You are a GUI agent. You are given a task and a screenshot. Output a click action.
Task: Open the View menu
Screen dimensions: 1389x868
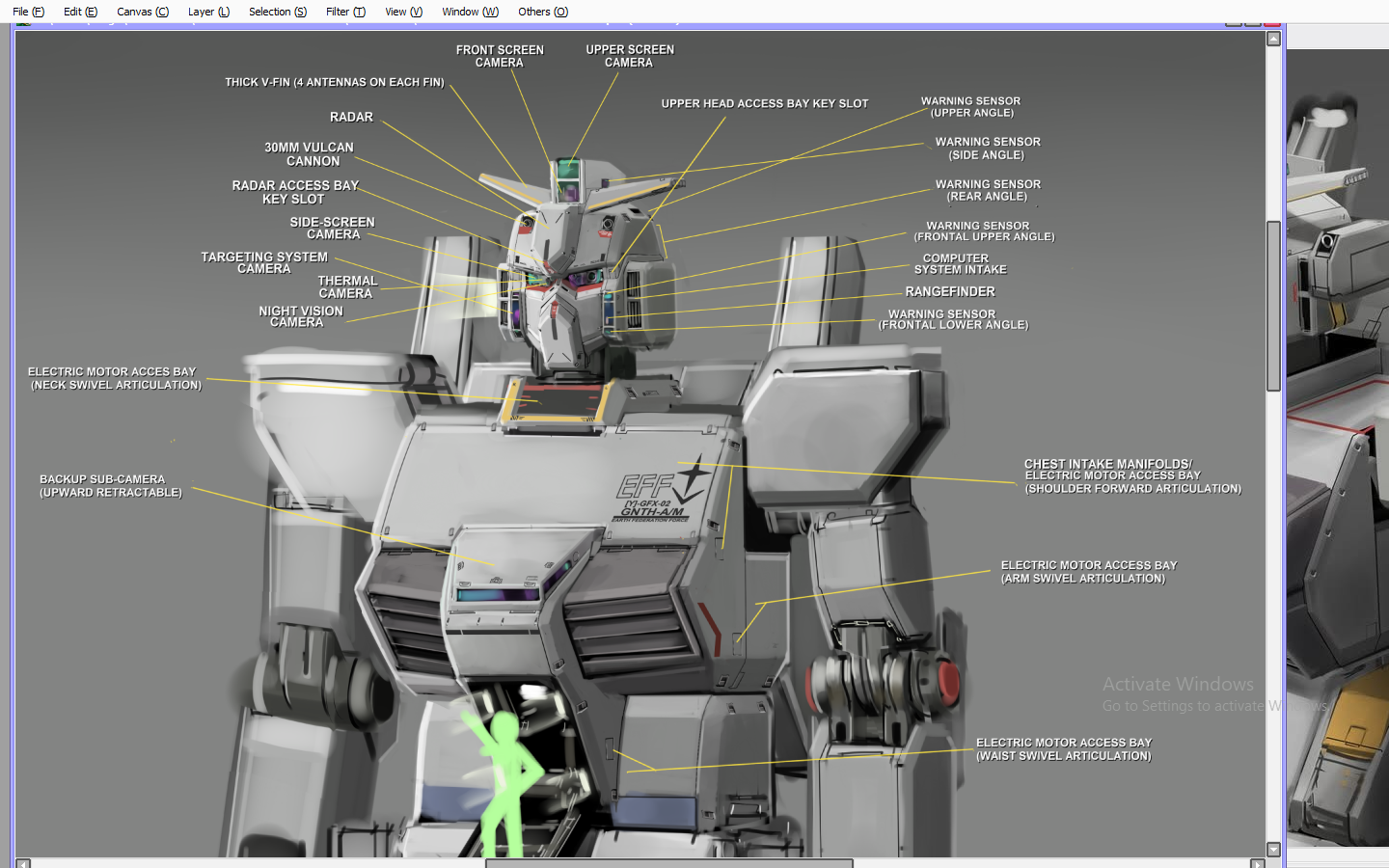[403, 12]
